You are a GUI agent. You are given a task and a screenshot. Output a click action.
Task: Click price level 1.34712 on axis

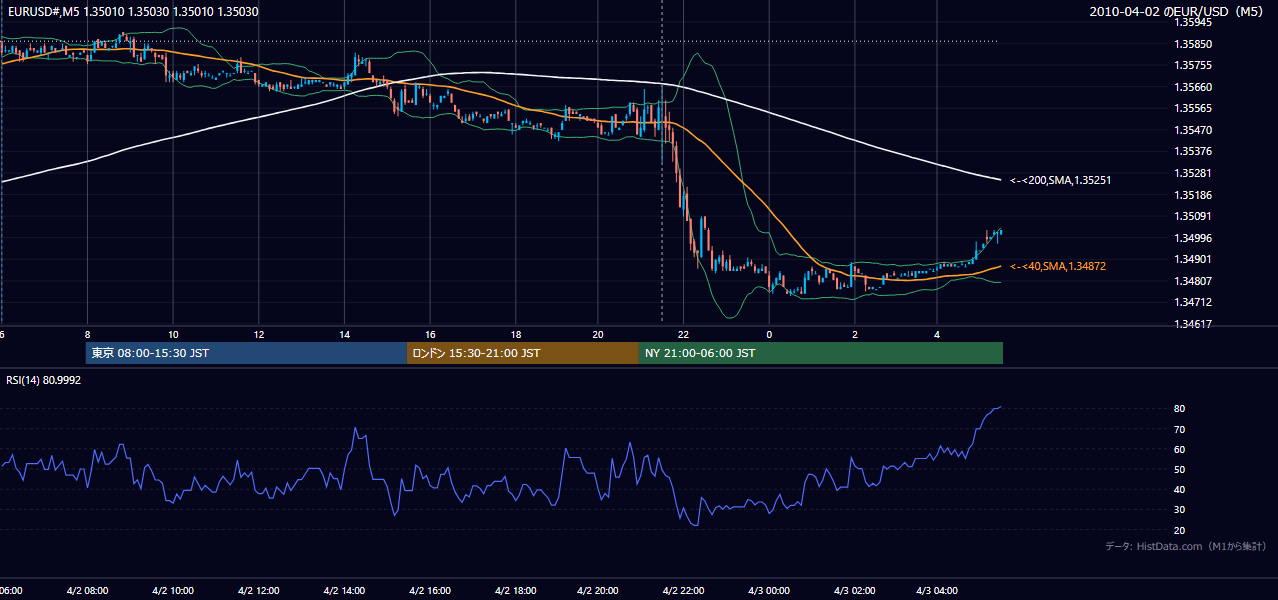point(1194,303)
